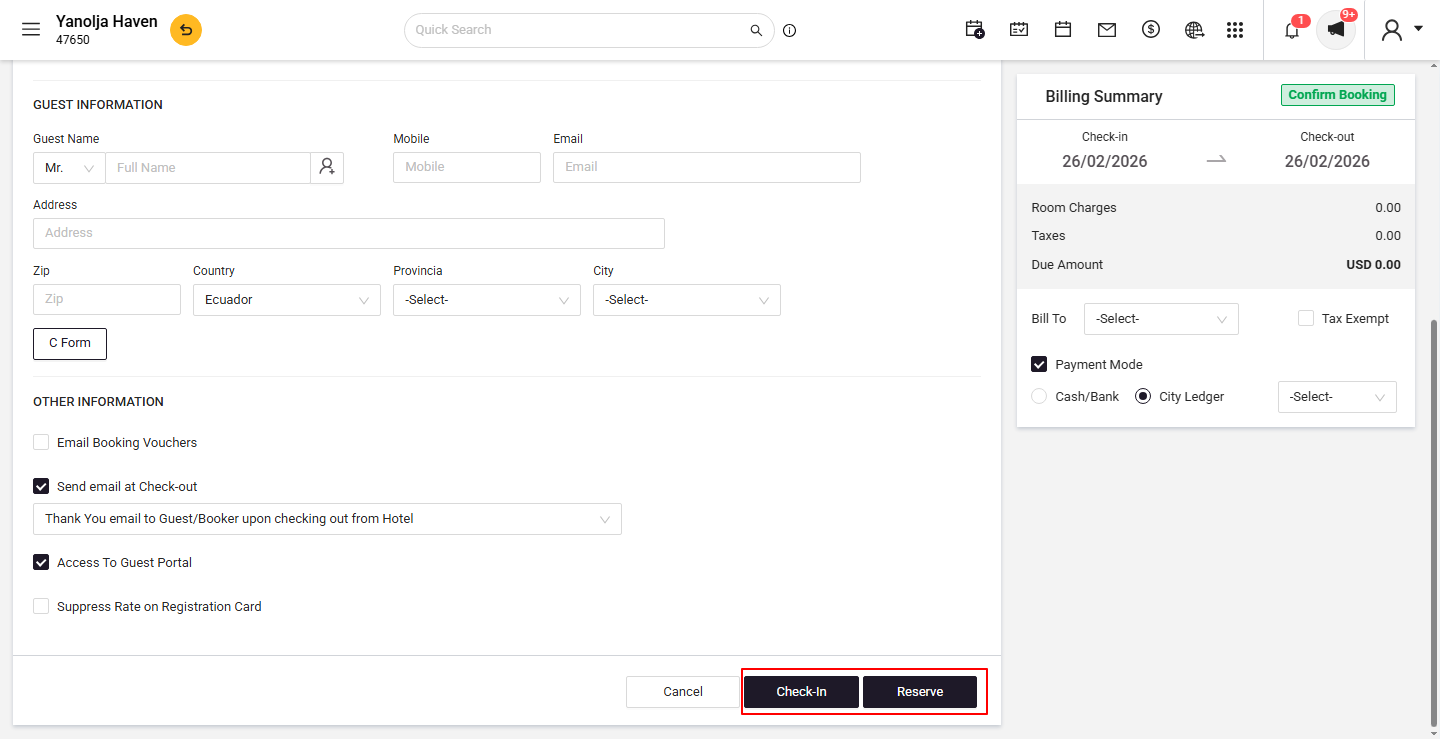Open the user profile menu
This screenshot has width=1440, height=739.
[1401, 30]
